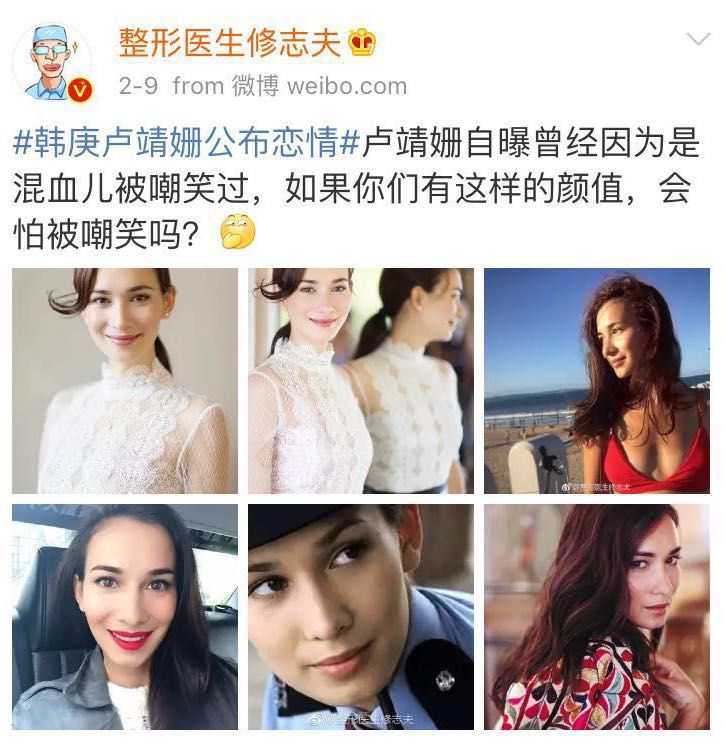Image resolution: width=726 pixels, height=743 pixels.
Task: Tap the covering-mouth laughing emoji
Action: tap(238, 232)
